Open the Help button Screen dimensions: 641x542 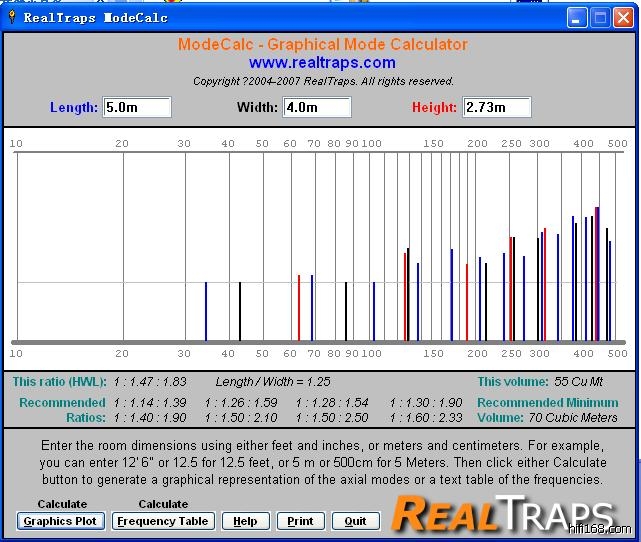pos(245,521)
